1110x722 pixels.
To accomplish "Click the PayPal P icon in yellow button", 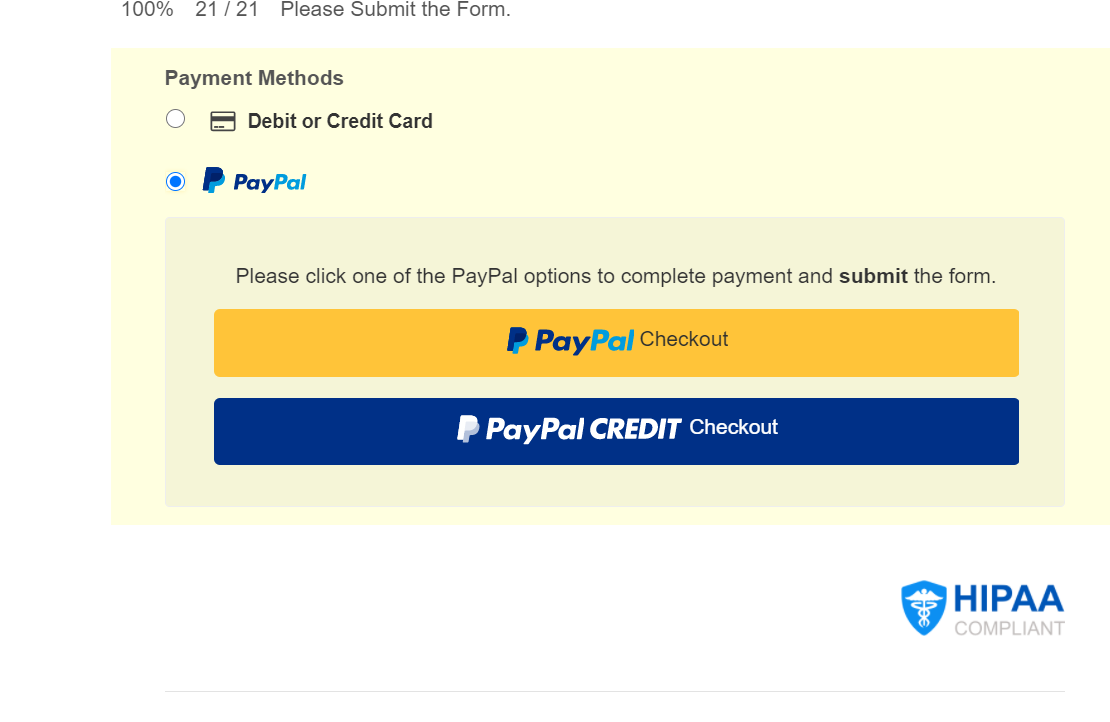I will (x=517, y=340).
